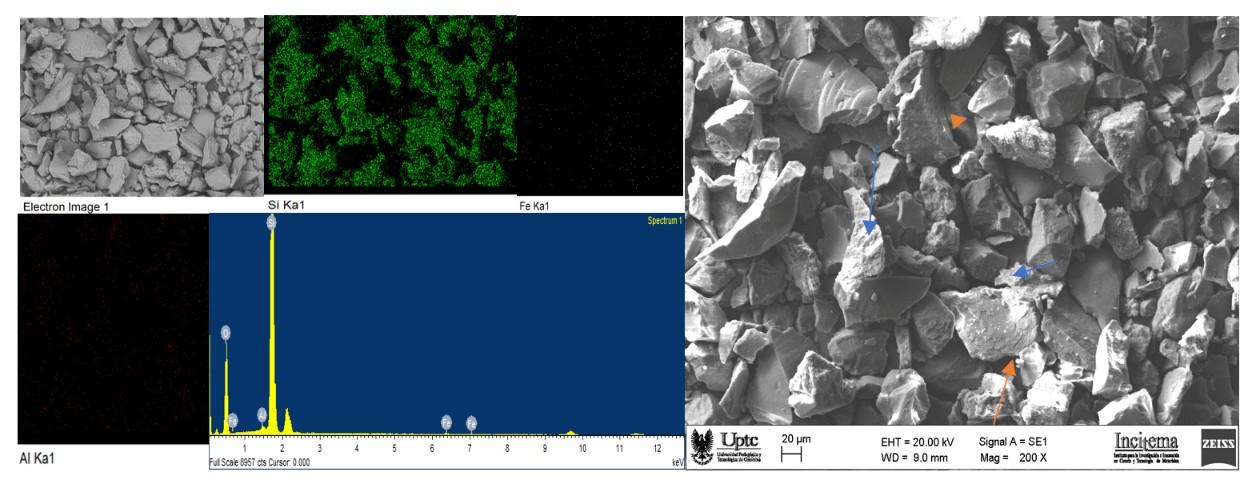Click the Fe marker near 6.4 keV
The height and width of the screenshot is (478, 1252).
[x=446, y=422]
